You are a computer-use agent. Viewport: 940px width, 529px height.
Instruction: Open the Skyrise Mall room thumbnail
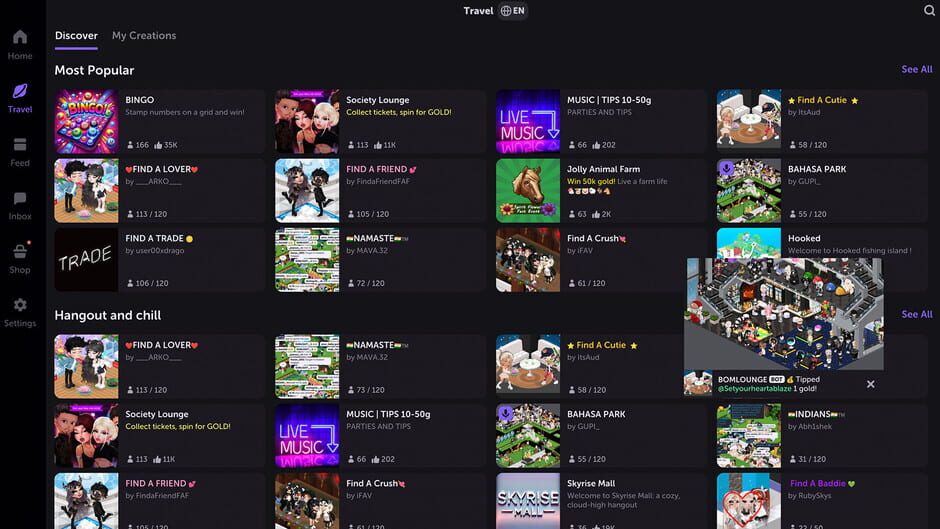(x=528, y=500)
